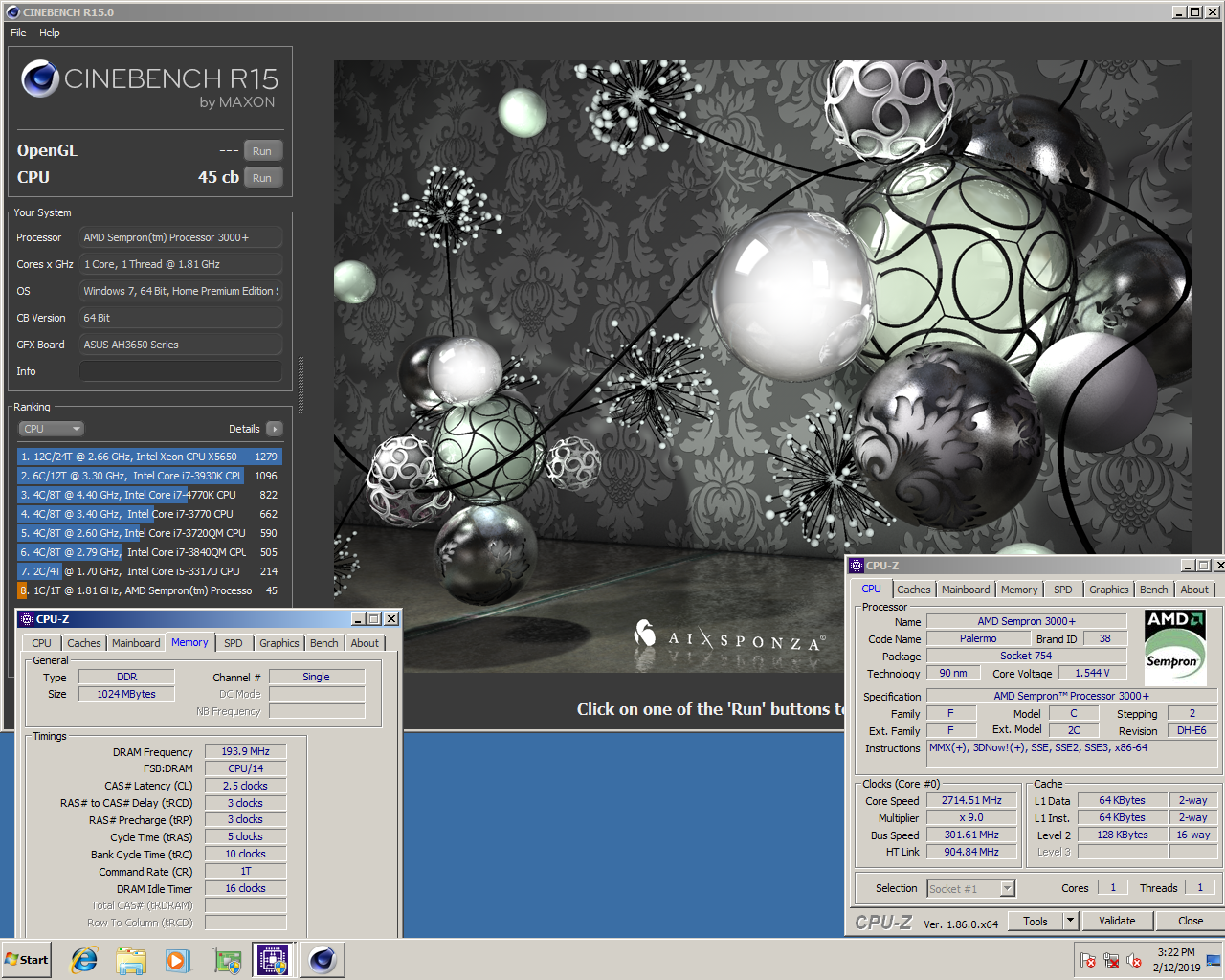Screen dimensions: 1225x980
Task: Open About tab in Memory window
Action: click(365, 643)
